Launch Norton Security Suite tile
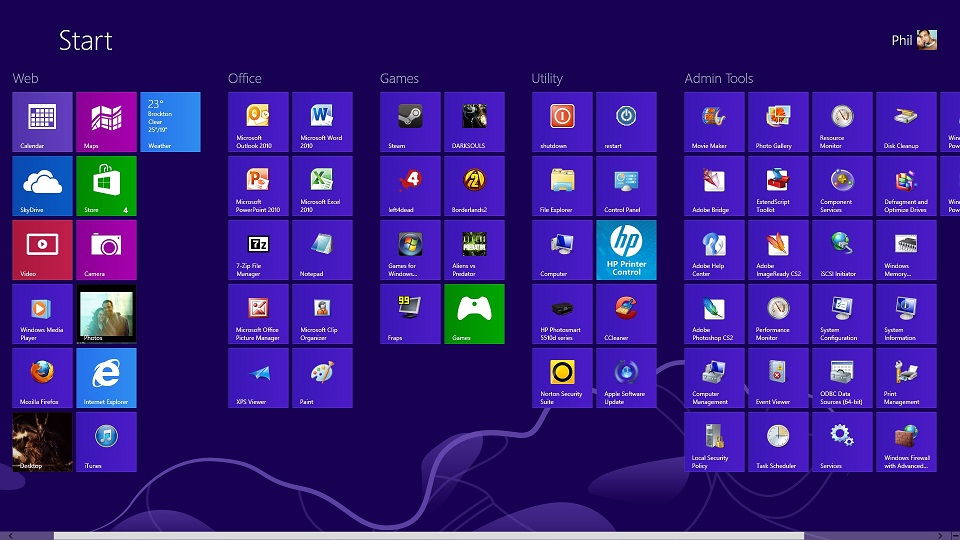This screenshot has height=540, width=960. pyautogui.click(x=562, y=378)
